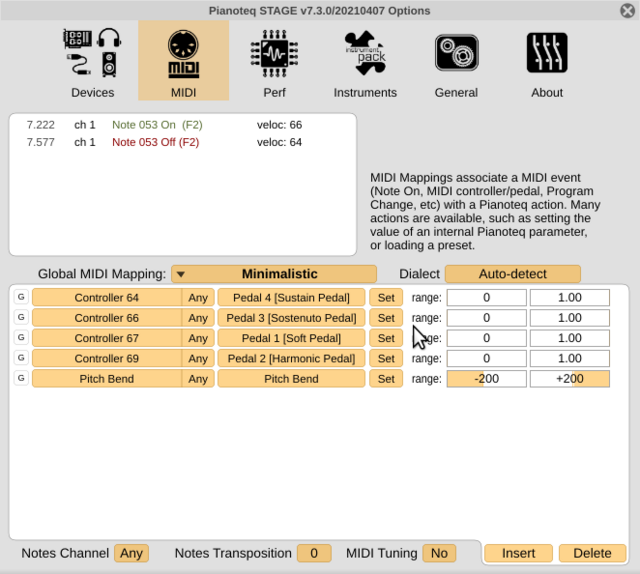Select the Note 053 On (F2) log entry

[157, 125]
